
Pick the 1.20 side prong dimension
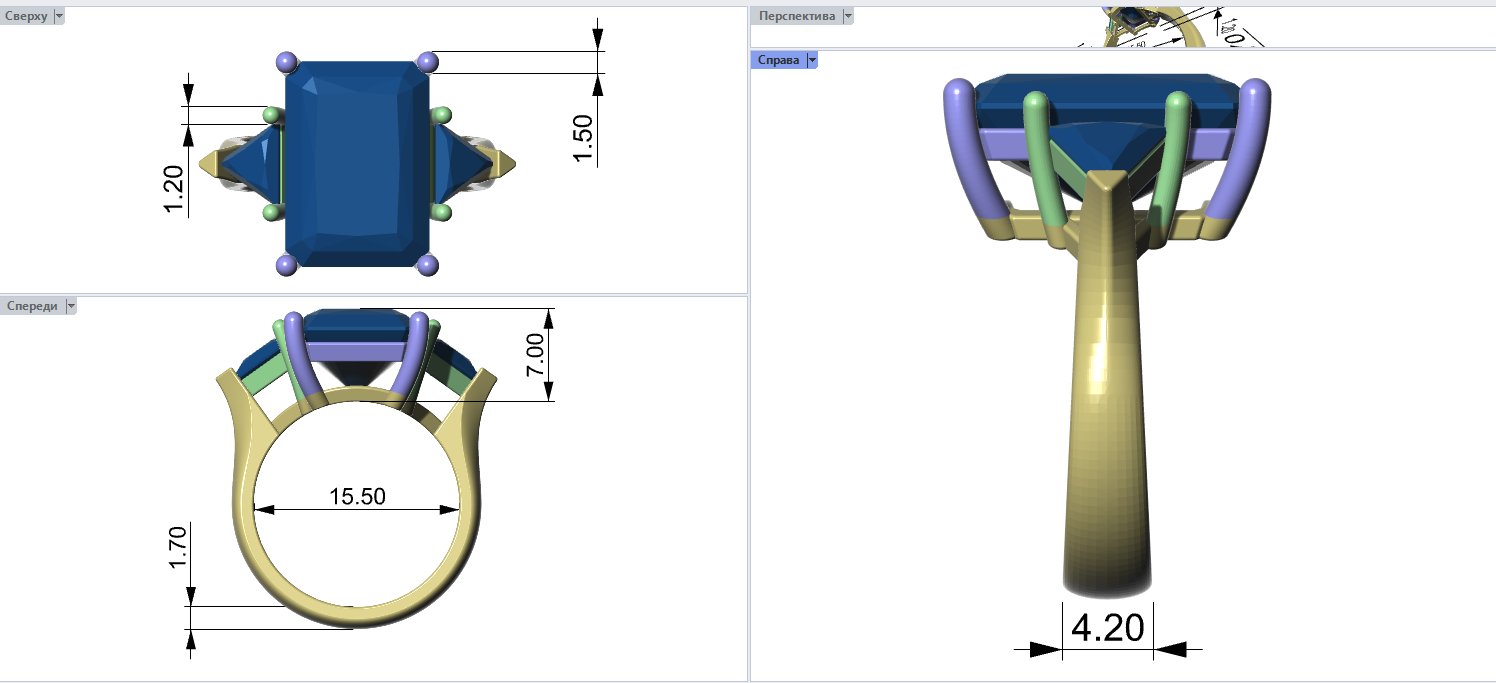tap(174, 189)
